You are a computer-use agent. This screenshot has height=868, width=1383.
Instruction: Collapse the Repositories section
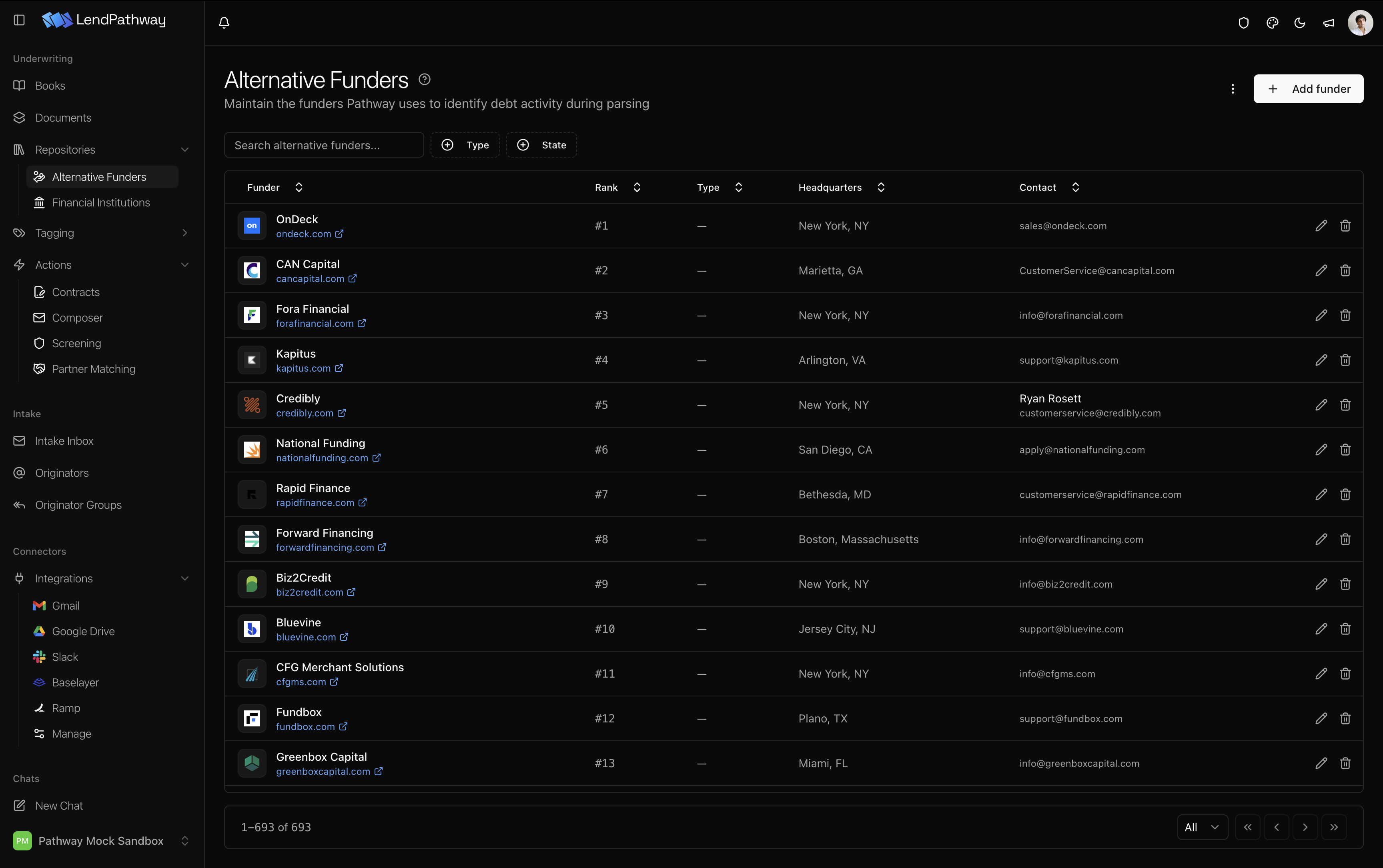pos(185,150)
